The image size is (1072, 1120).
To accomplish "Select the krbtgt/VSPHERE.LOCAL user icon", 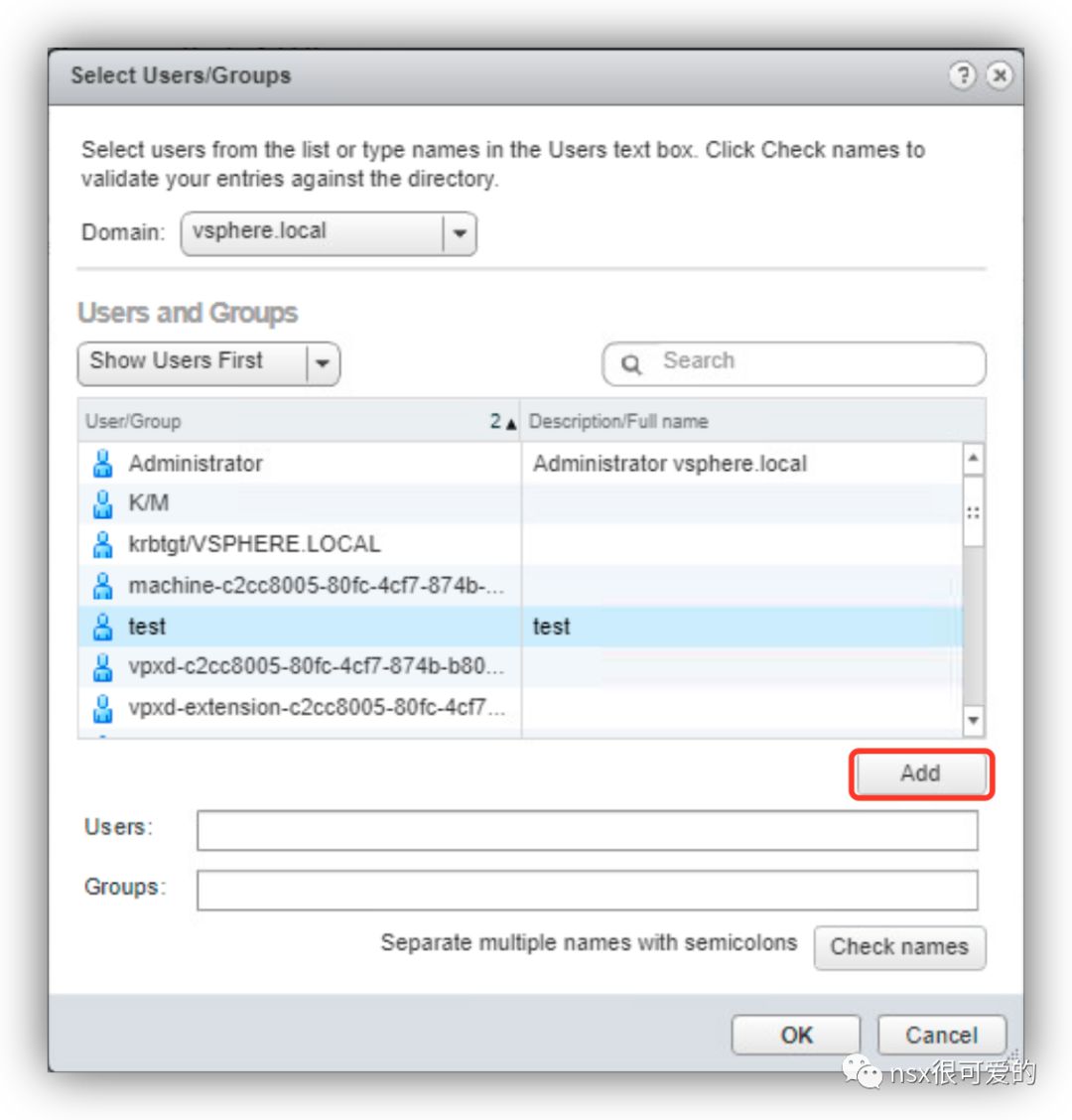I will coord(103,544).
